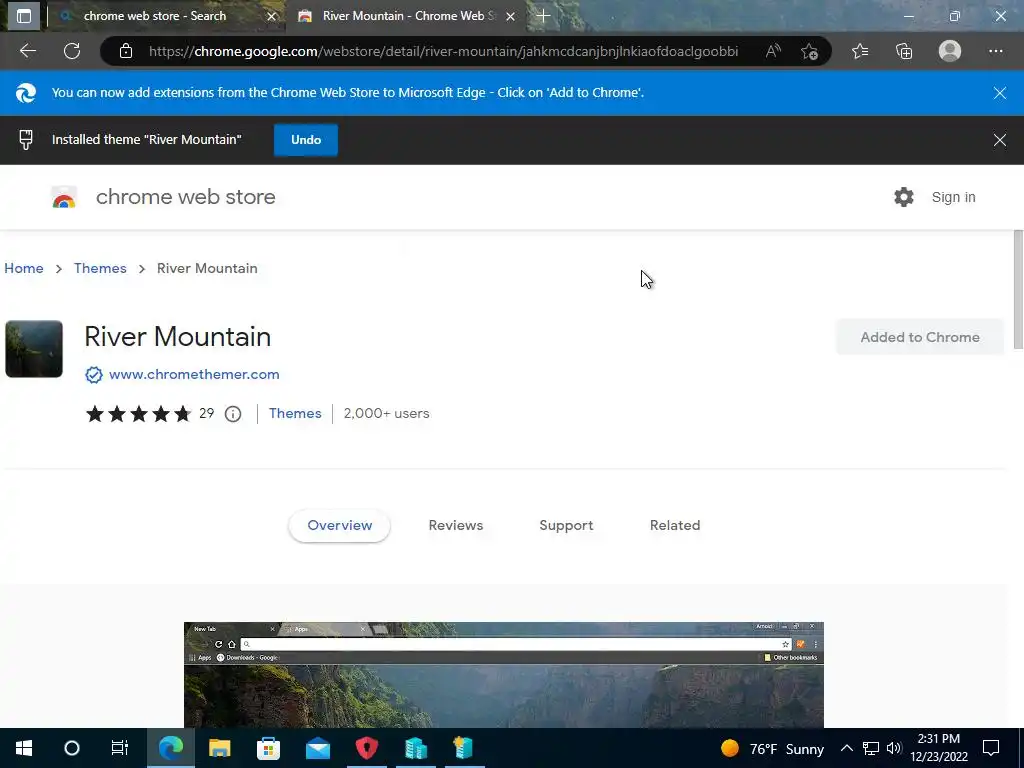
Task: Click the address bar URL field
Action: click(443, 51)
